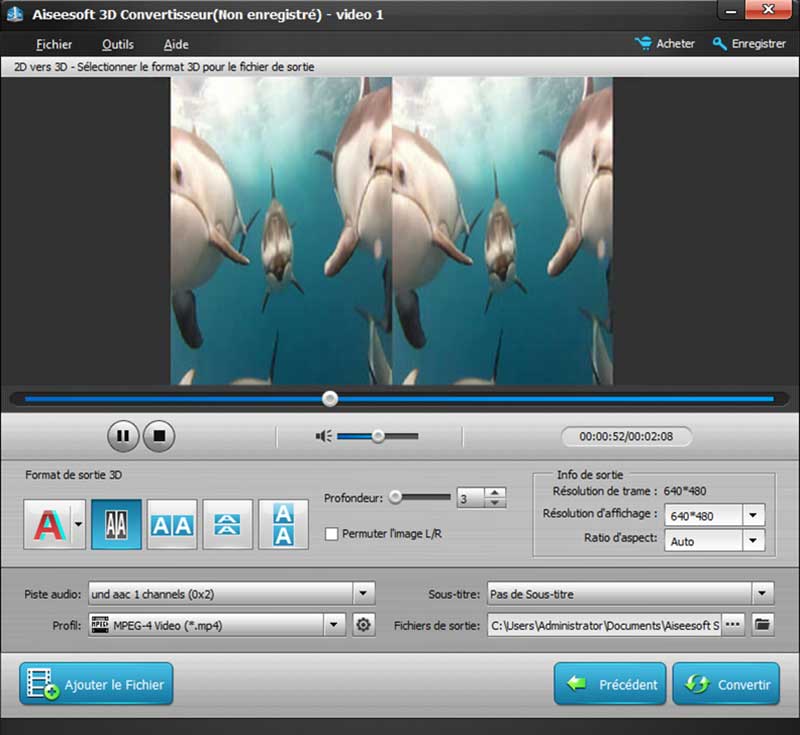
Task: Open the output folder icon
Action: pos(763,624)
